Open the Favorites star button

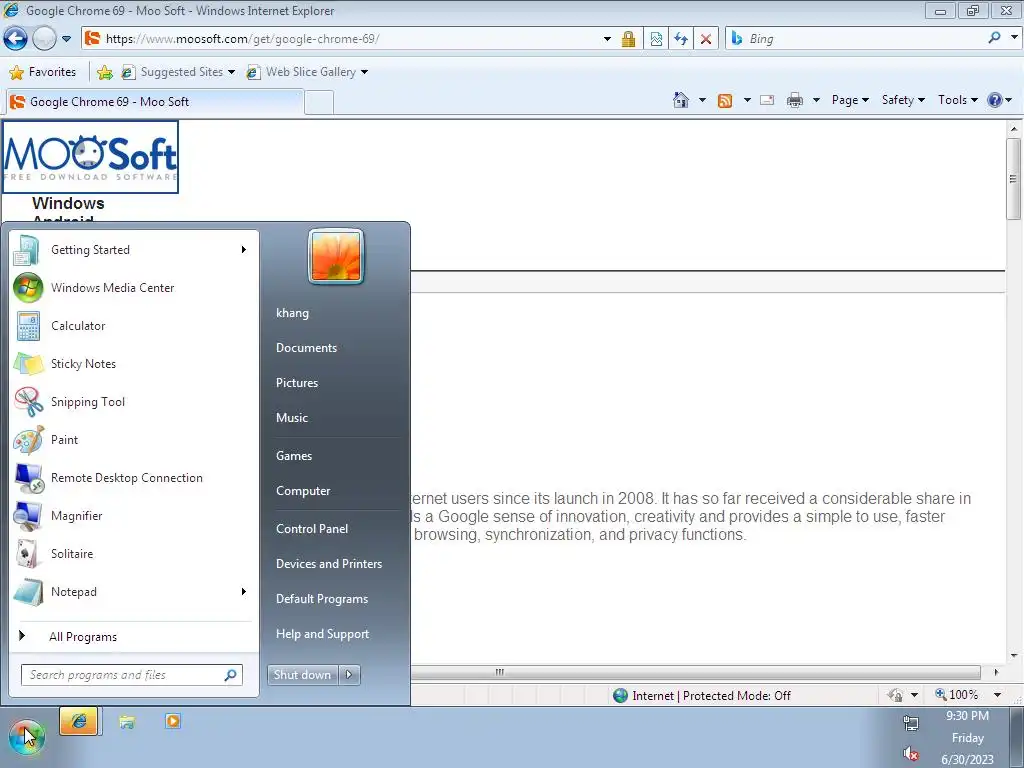[x=43, y=72]
